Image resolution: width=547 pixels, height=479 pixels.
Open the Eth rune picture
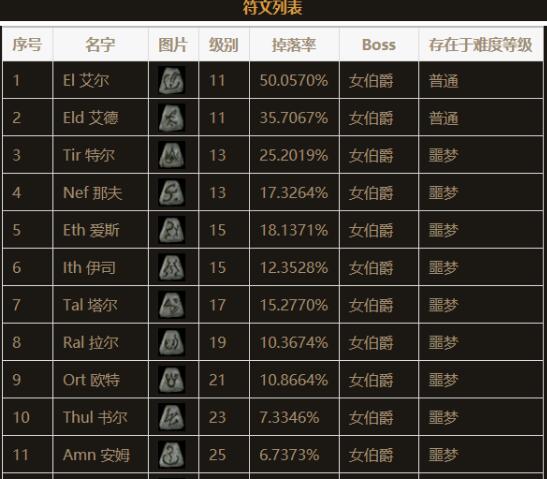[172, 230]
